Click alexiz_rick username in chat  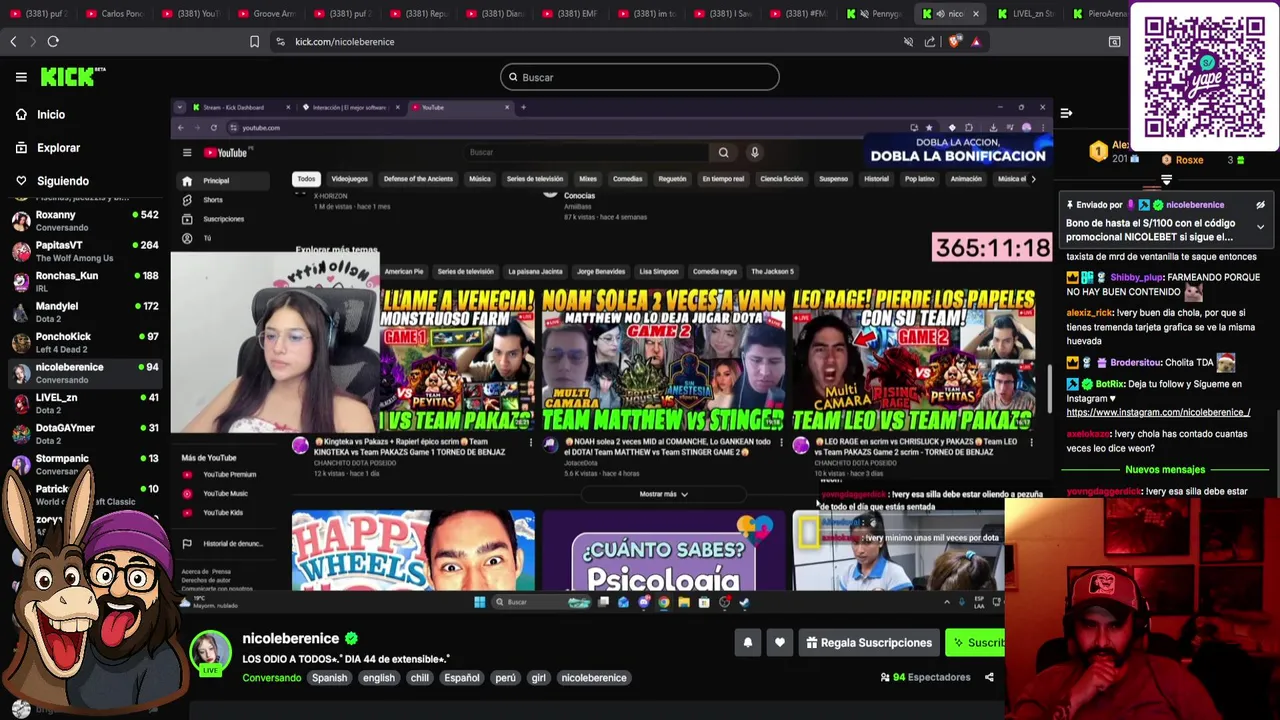coord(1090,313)
